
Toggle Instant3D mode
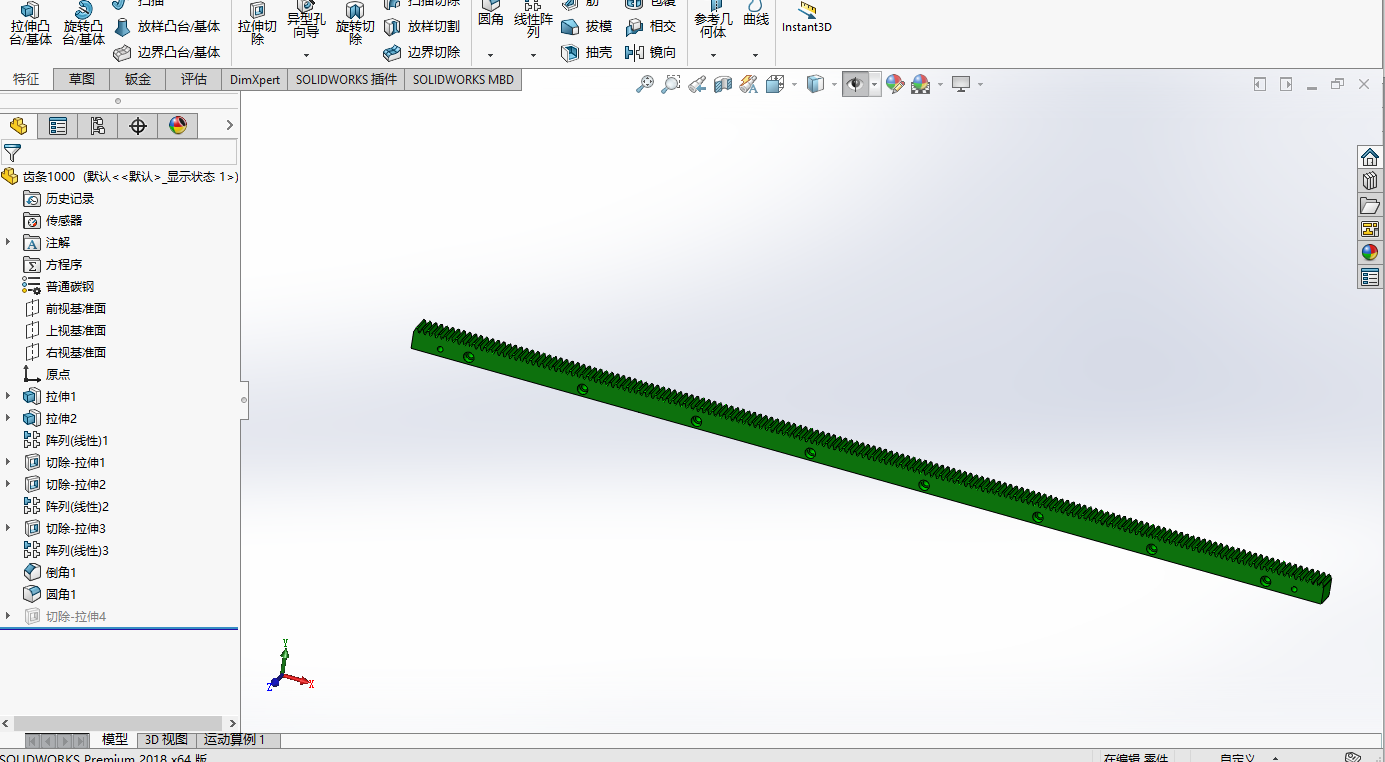[806, 18]
